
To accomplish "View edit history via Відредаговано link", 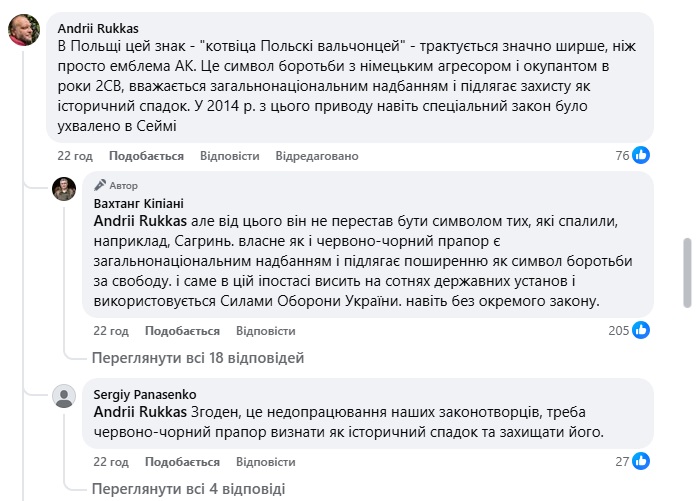I will (x=317, y=156).
